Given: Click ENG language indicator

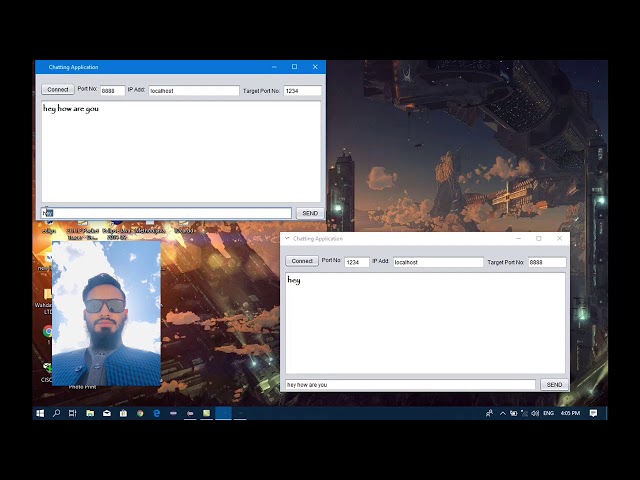Looking at the screenshot, I should tap(549, 413).
